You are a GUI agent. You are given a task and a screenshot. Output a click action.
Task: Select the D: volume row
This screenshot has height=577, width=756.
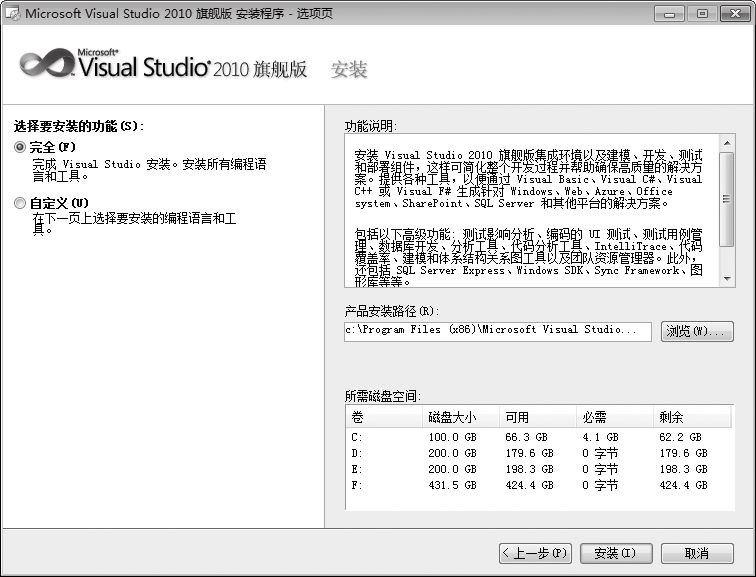pyautogui.click(x=539, y=453)
